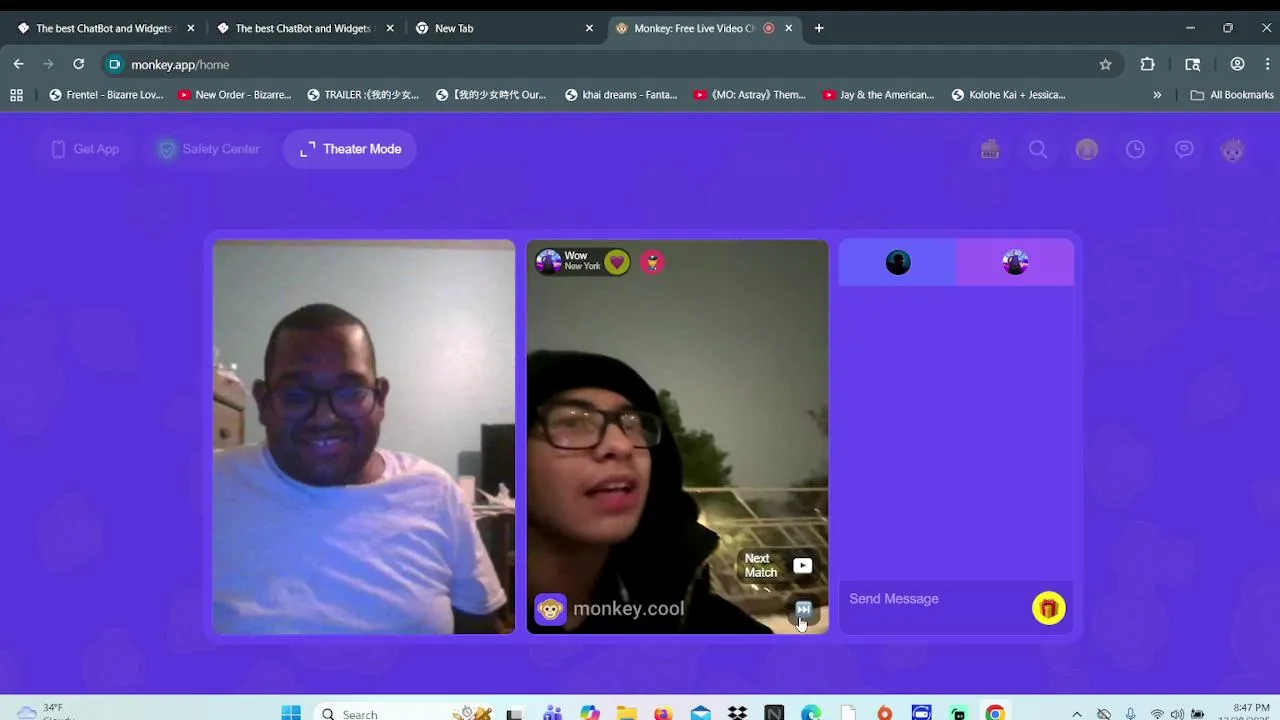The width and height of the screenshot is (1280, 720).
Task: Click the camera site permission icon in address bar
Action: [114, 64]
